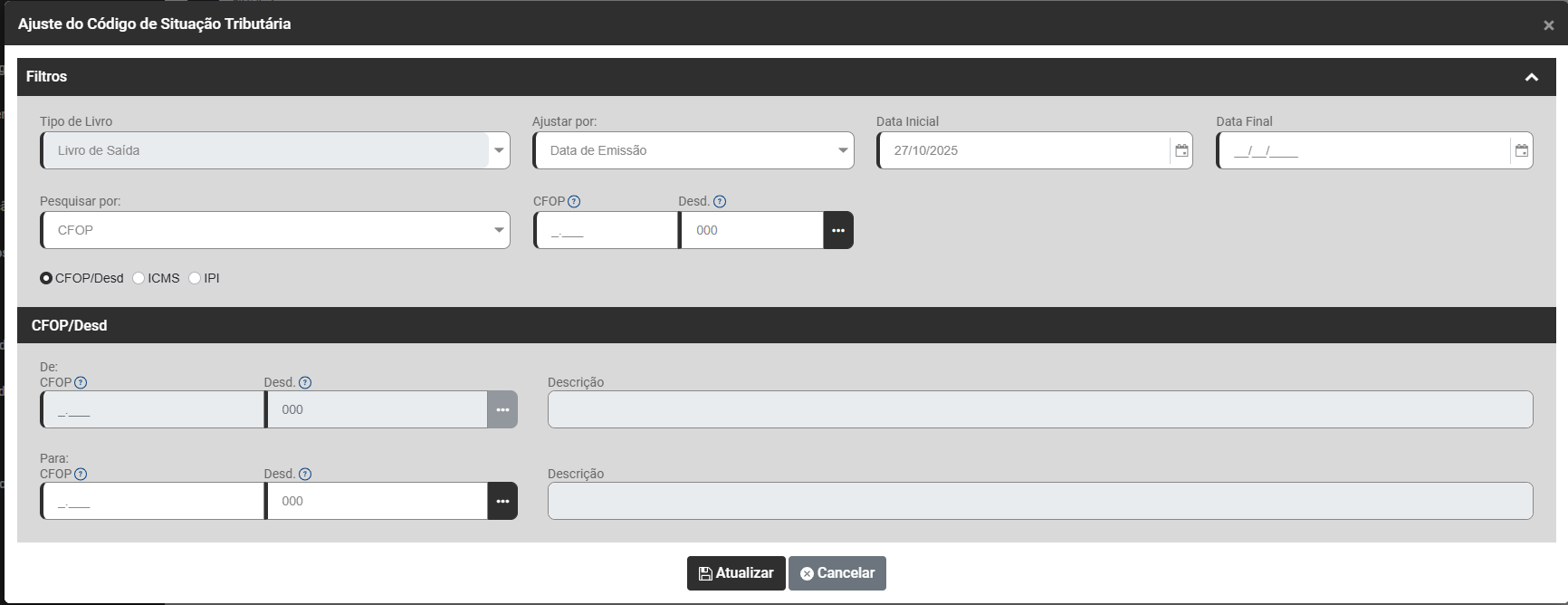Select the IPI radio option
The width and height of the screenshot is (1568, 605).
tap(195, 278)
